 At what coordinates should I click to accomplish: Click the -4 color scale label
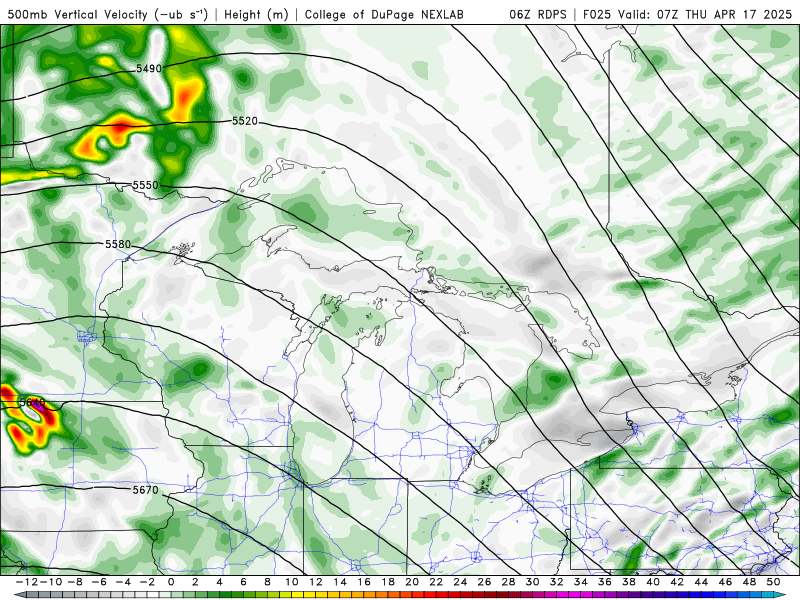coord(123,582)
